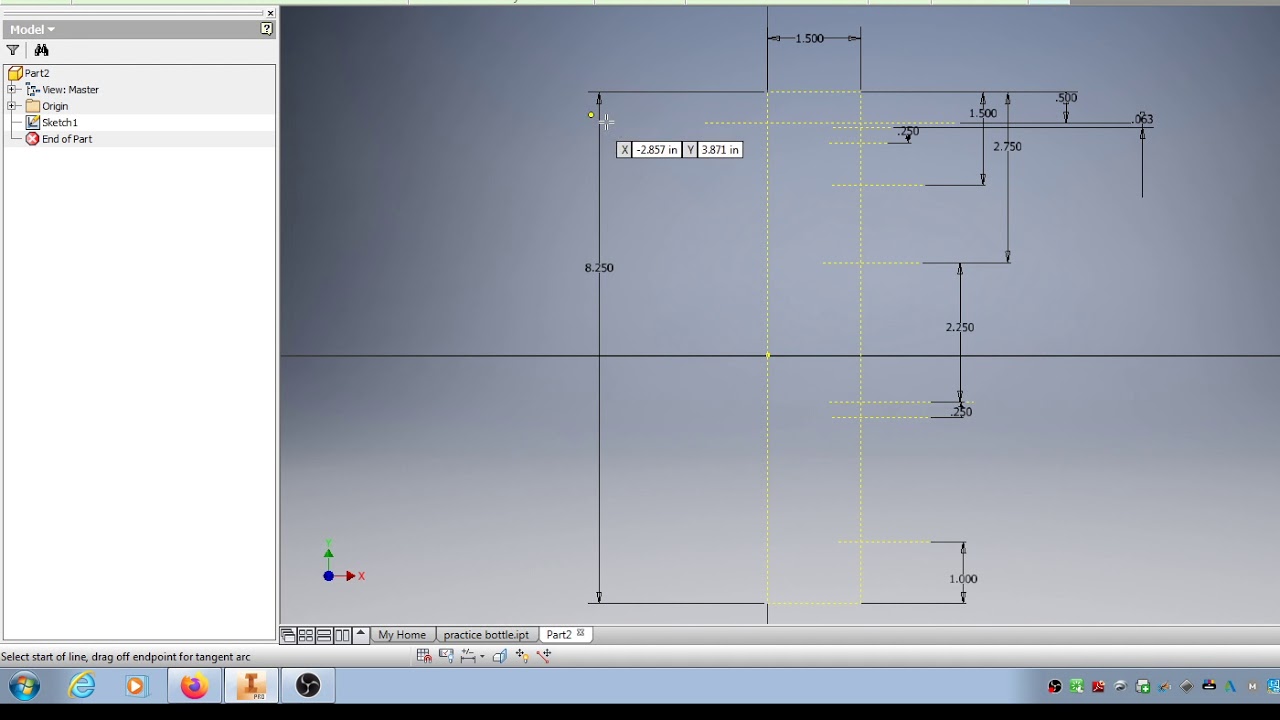Viewport: 1280px width, 720px height.
Task: Click the grey swirl tray icon
Action: click(x=1121, y=686)
